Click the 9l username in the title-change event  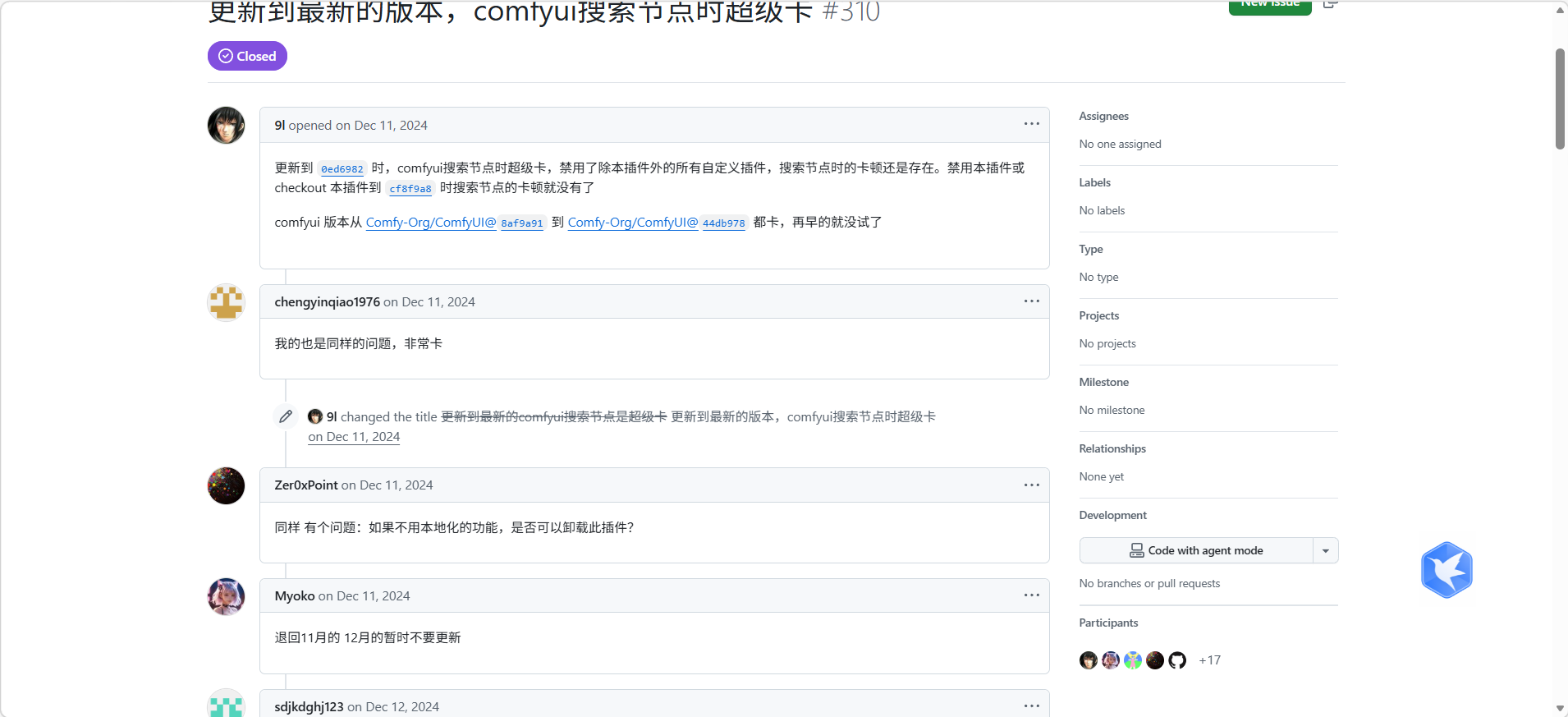point(332,416)
